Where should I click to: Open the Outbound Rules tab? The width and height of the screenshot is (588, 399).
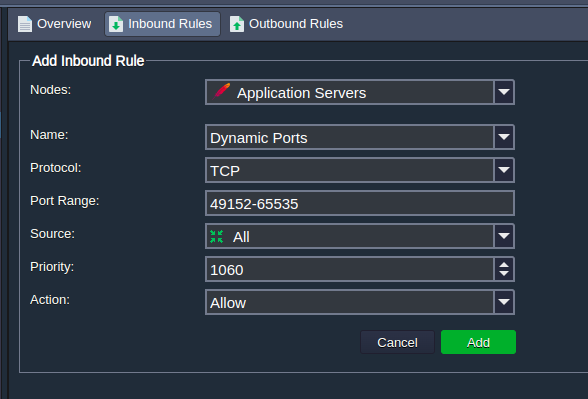pyautogui.click(x=286, y=24)
